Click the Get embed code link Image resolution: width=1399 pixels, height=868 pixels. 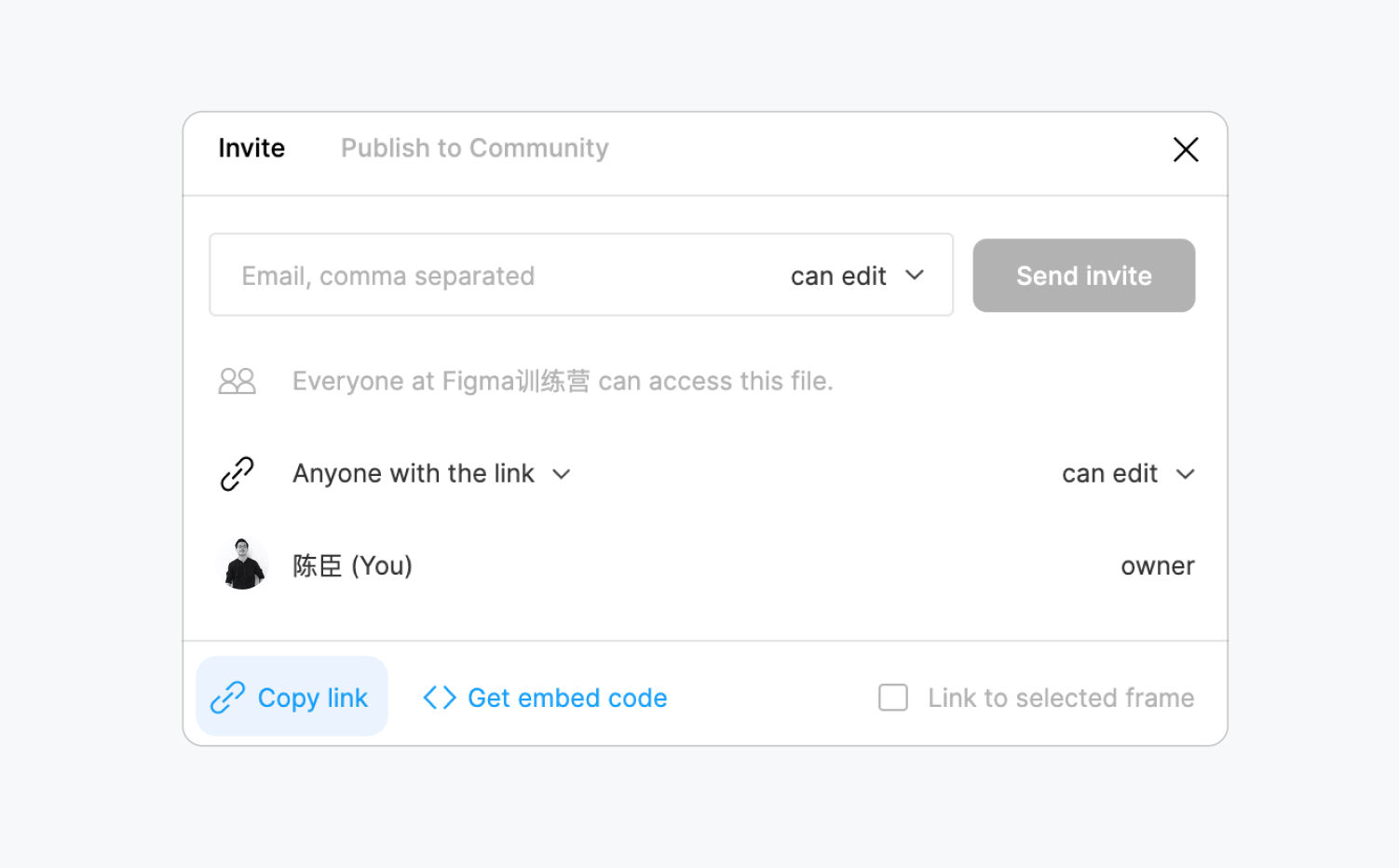[566, 698]
